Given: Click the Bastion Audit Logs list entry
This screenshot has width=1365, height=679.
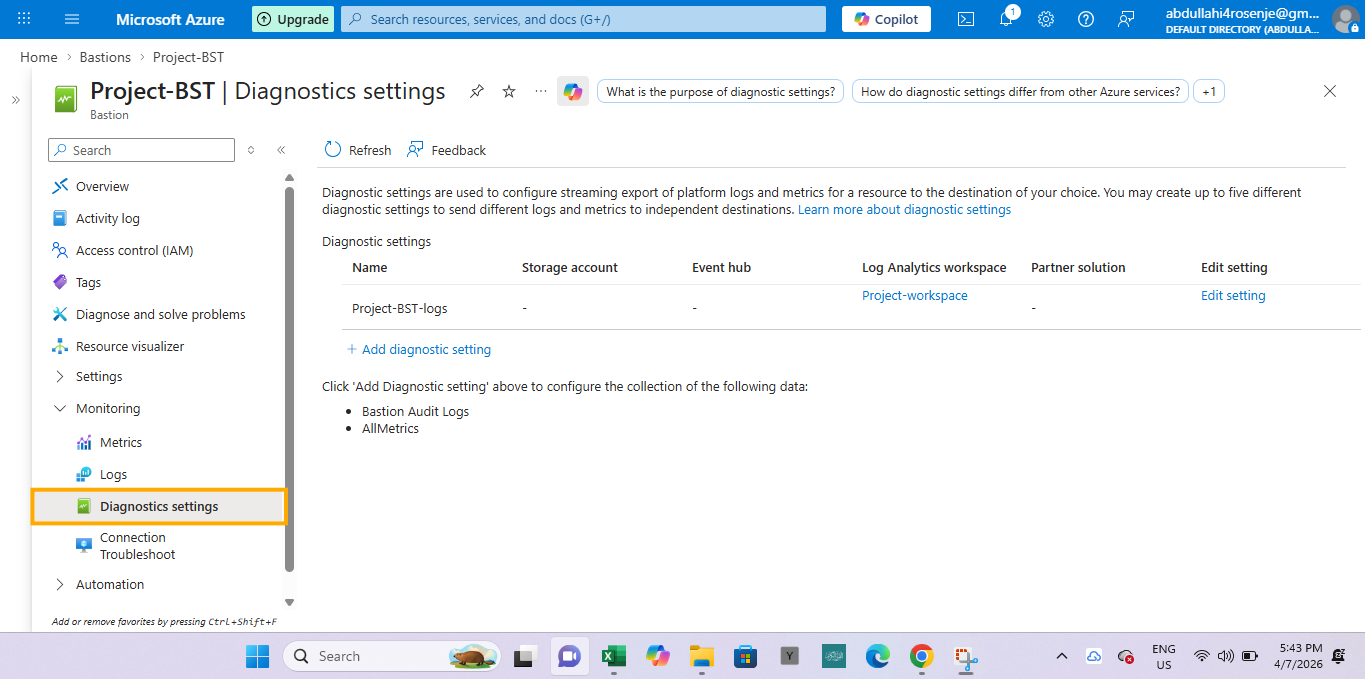Looking at the screenshot, I should (415, 411).
